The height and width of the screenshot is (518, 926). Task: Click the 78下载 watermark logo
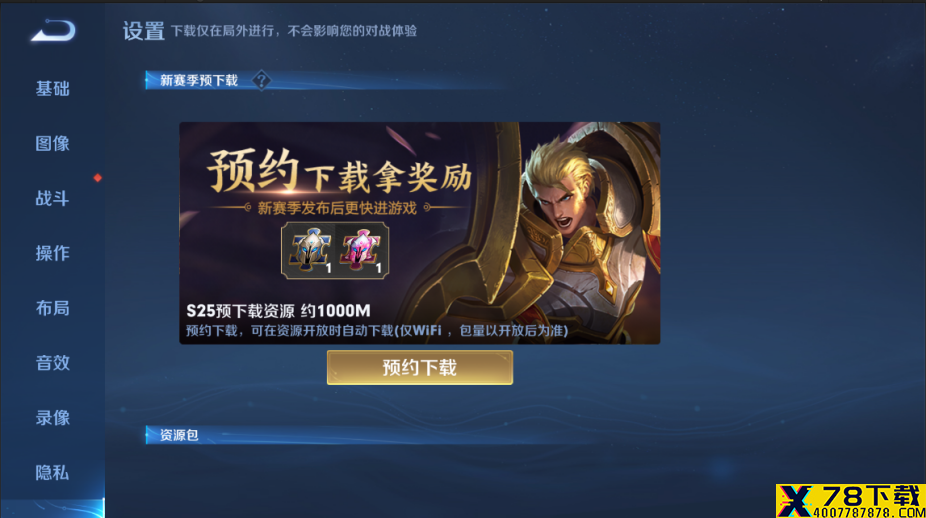point(850,501)
